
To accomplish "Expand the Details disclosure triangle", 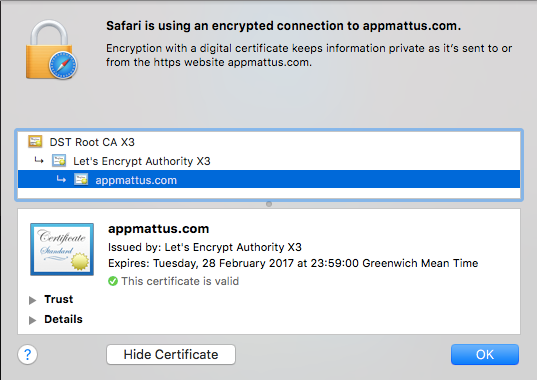I will [33, 320].
